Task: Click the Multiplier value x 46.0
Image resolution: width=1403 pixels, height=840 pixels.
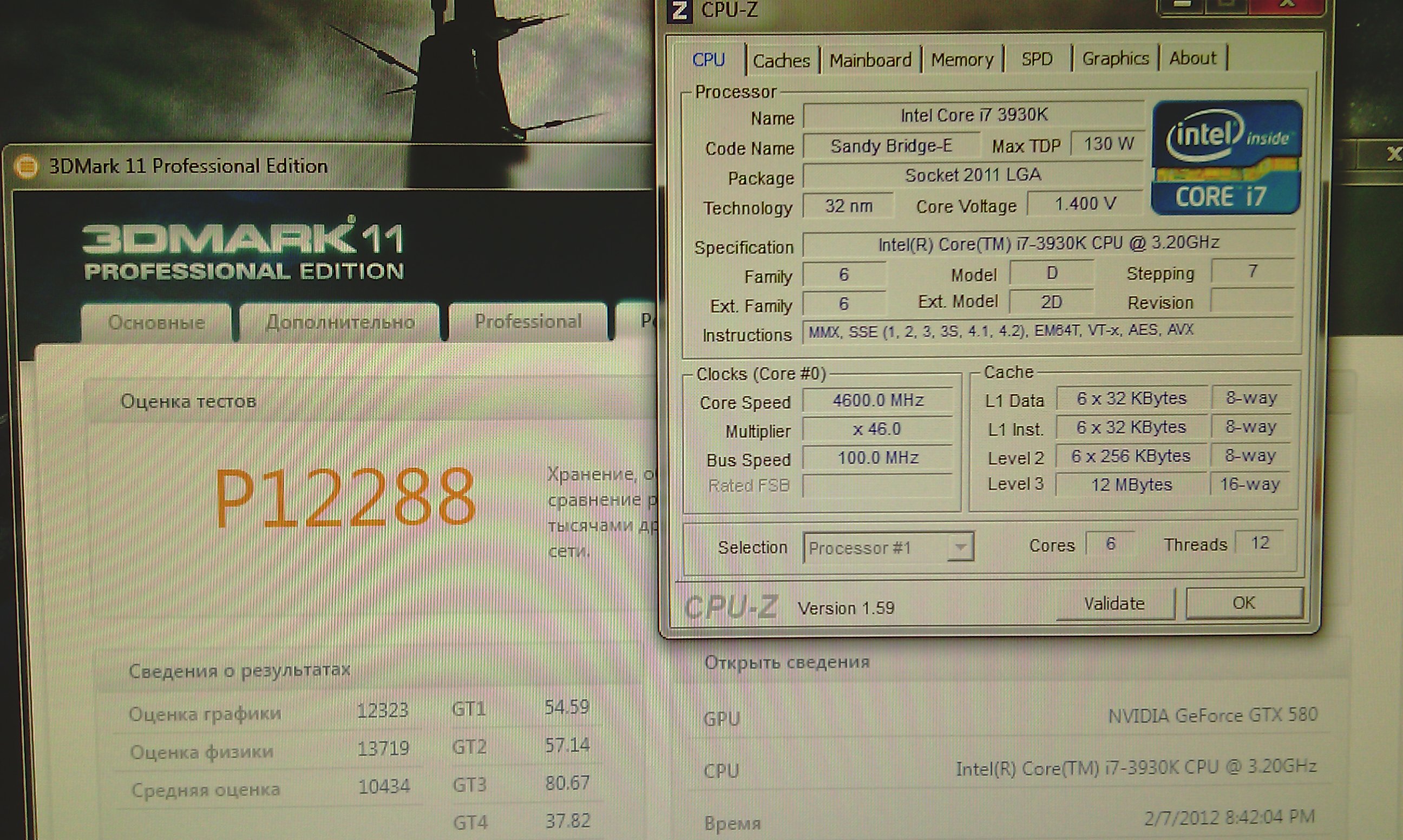Action: point(877,429)
